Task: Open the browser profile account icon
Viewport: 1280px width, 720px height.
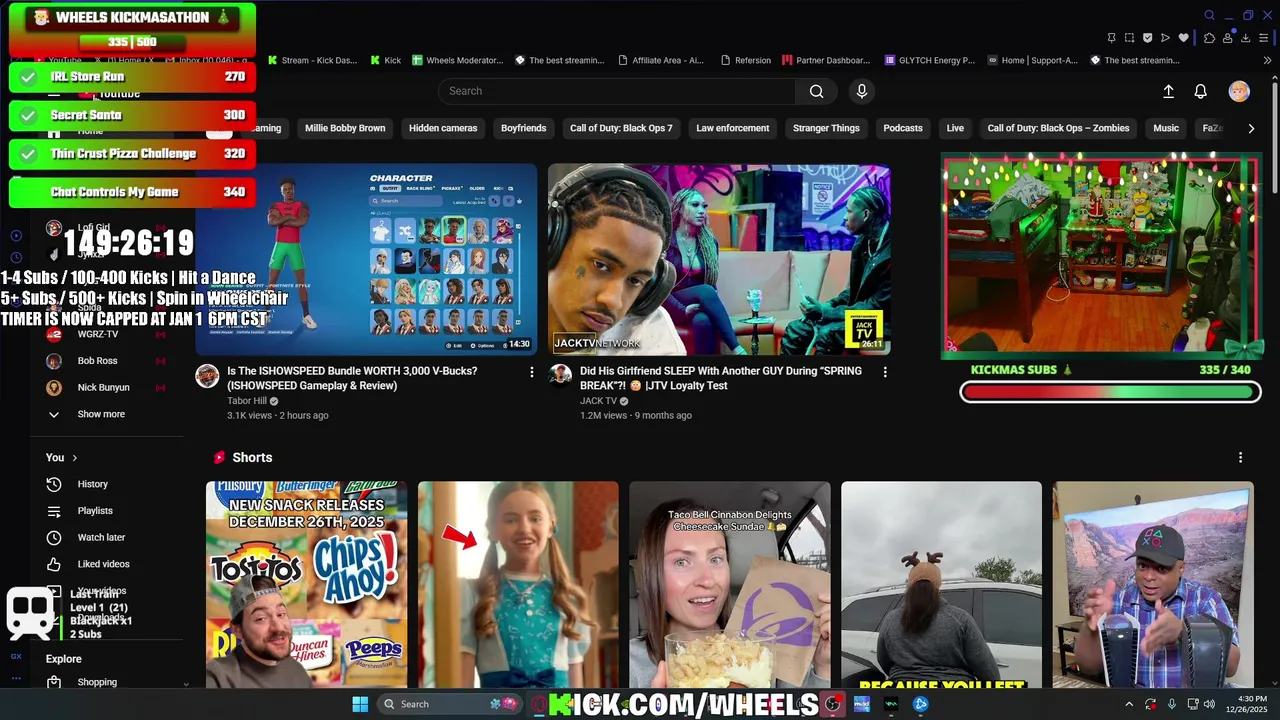Action: point(1228,38)
